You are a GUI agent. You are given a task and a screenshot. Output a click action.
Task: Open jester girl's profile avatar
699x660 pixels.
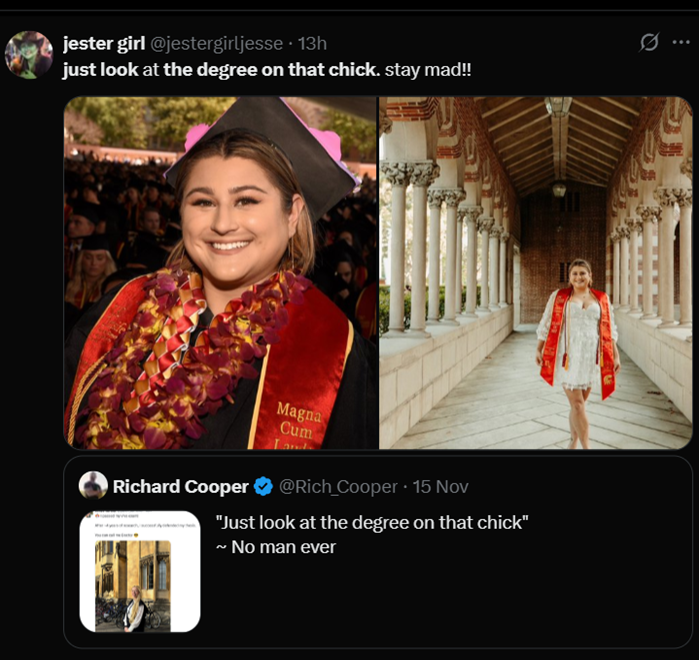29,54
